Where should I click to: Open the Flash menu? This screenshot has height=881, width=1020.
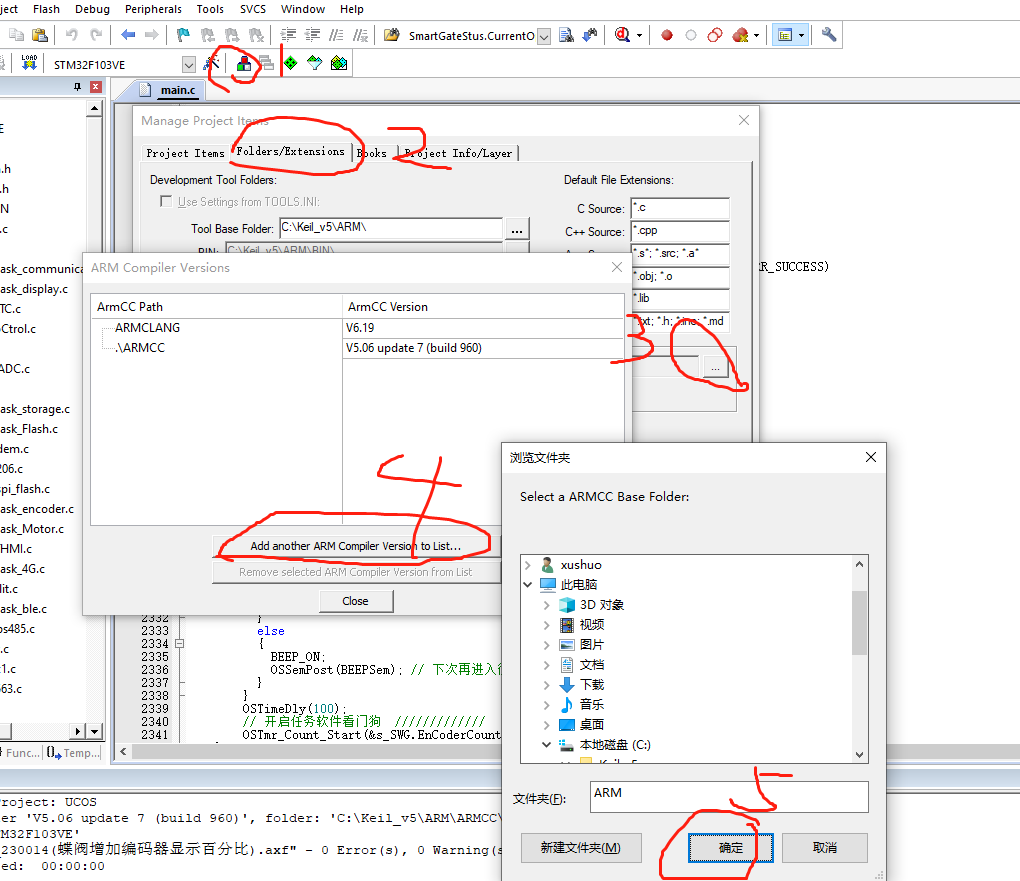click(46, 9)
